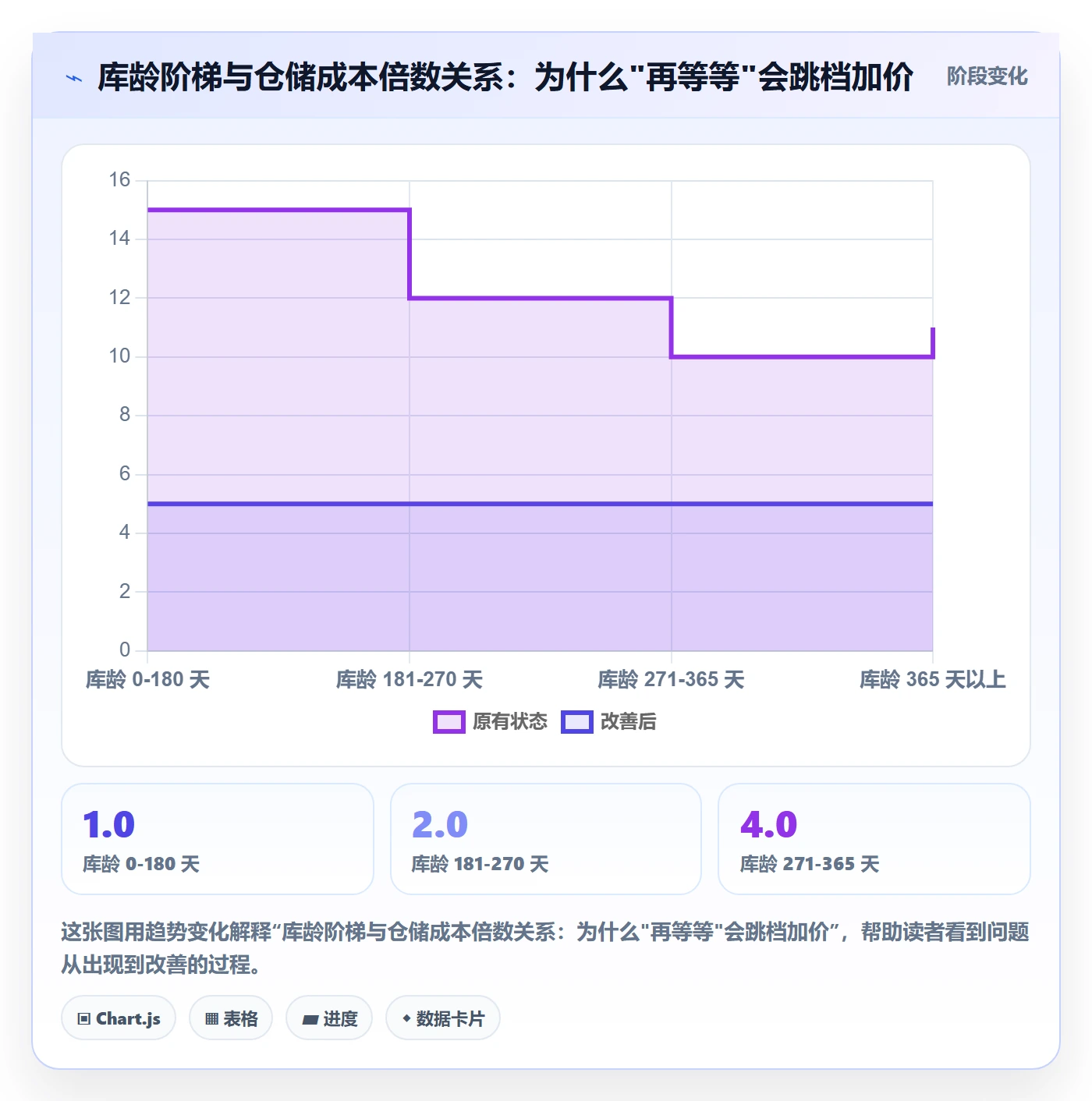The width and height of the screenshot is (1092, 1101).
Task: Click the x-axis label 库龄 181-270 天
Action: [x=409, y=679]
